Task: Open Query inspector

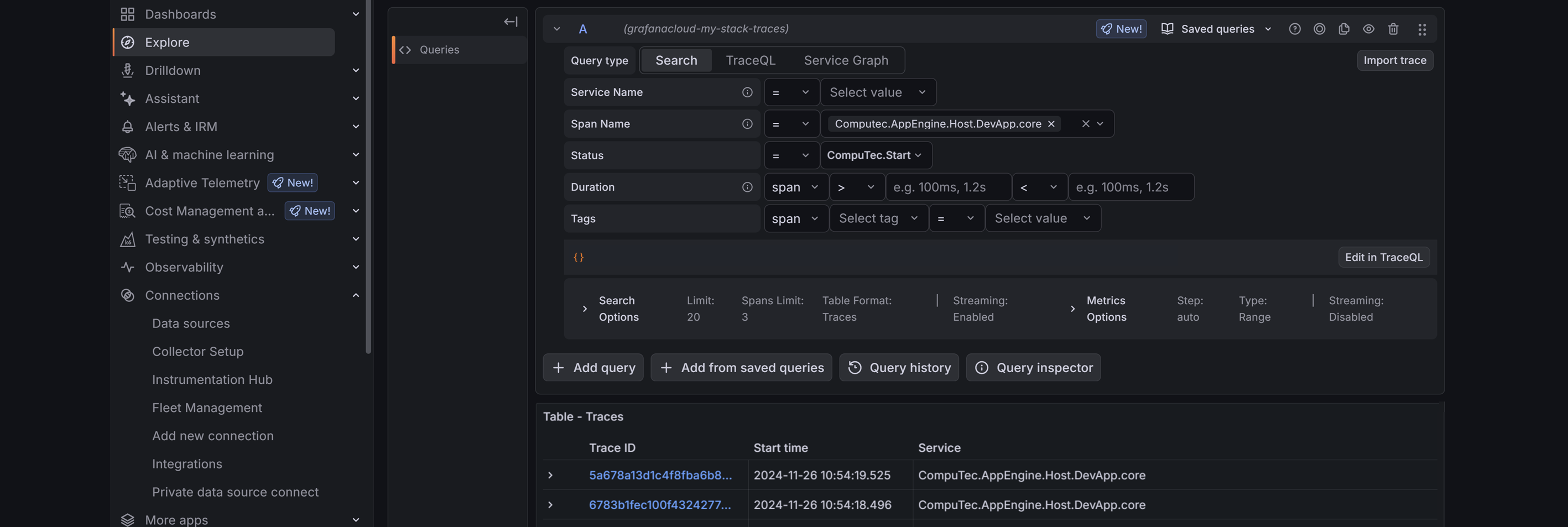Action: point(1033,368)
